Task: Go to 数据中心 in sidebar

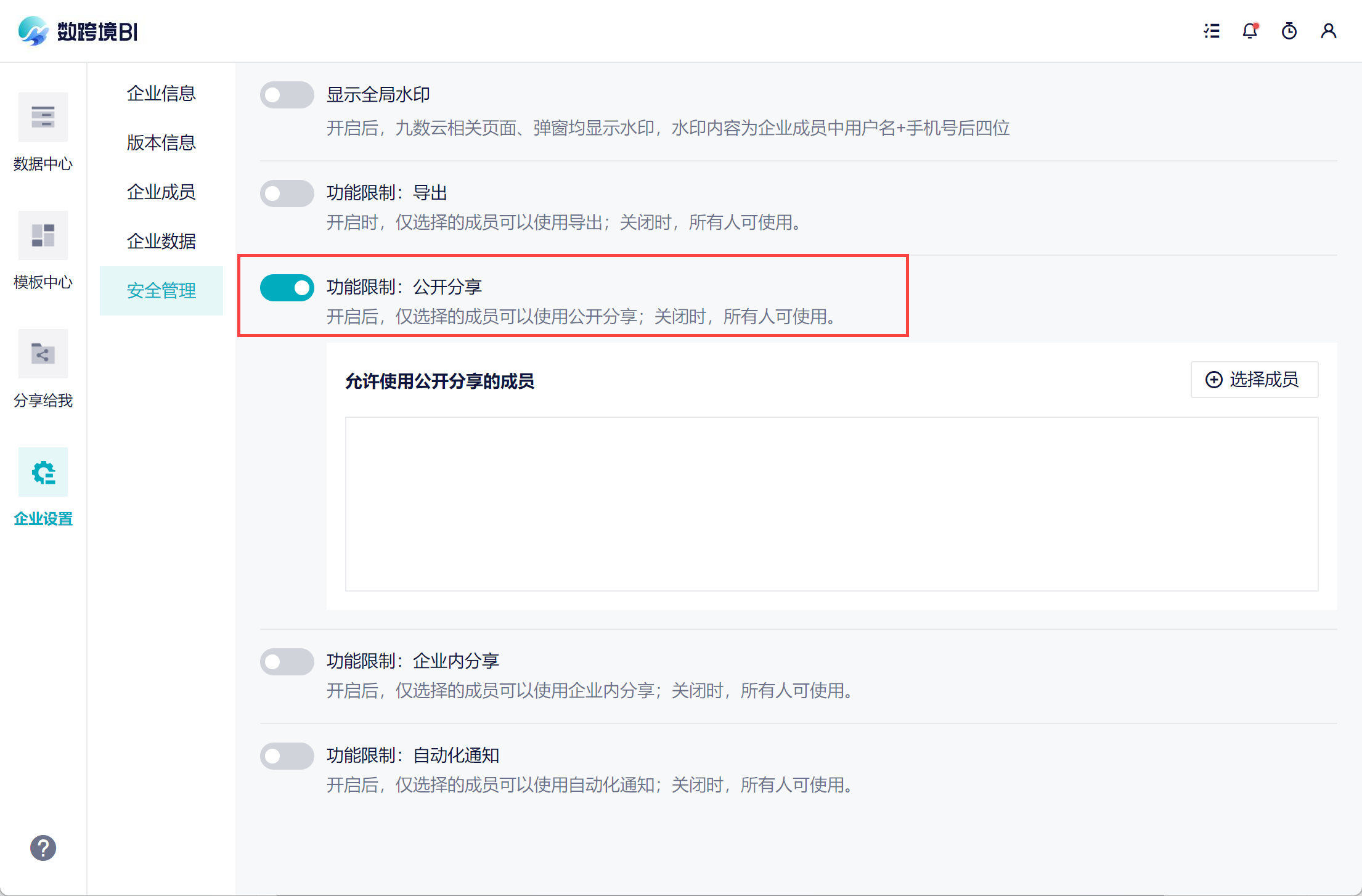Action: pos(43,117)
